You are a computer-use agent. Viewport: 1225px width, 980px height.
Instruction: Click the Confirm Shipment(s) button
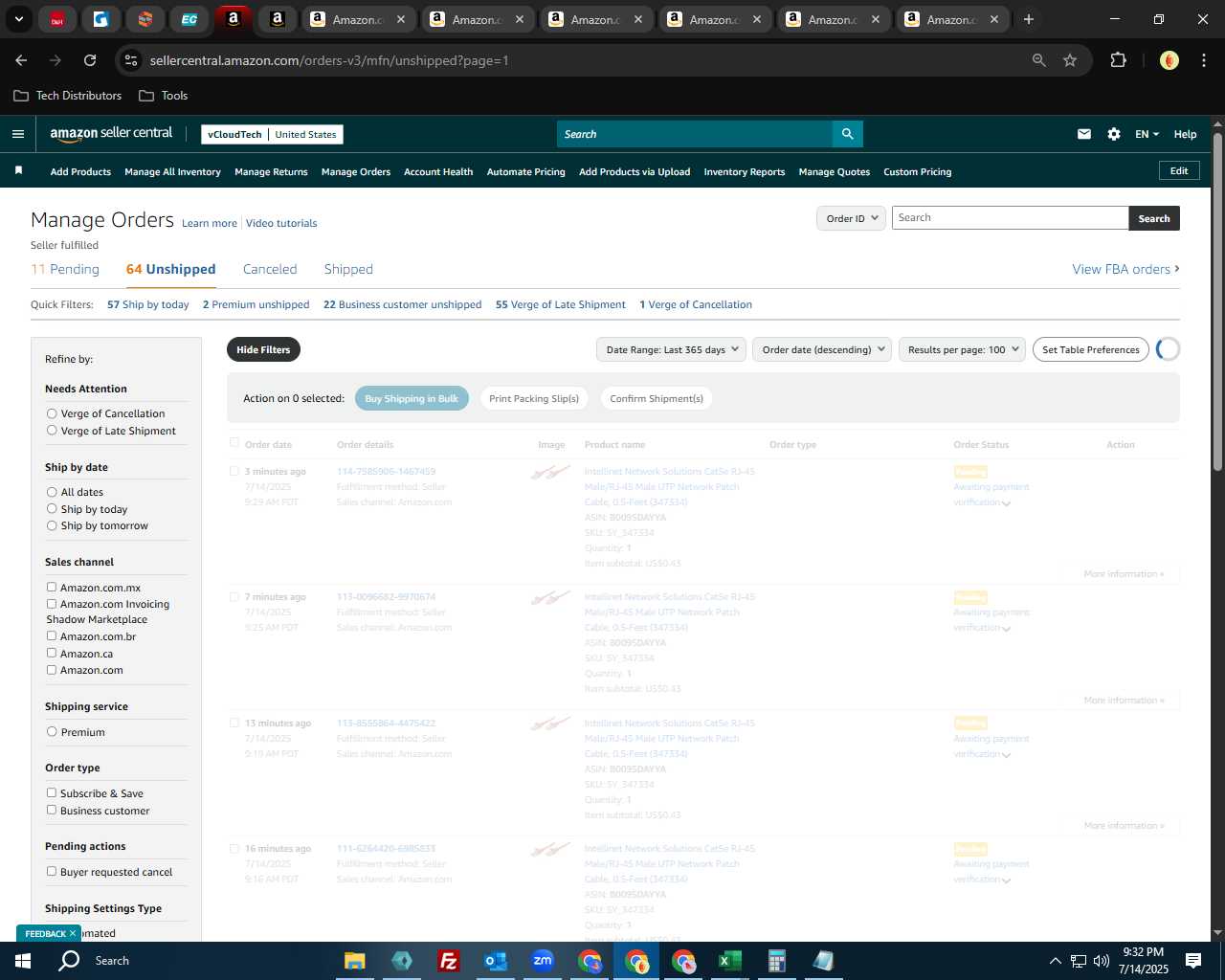coord(657,398)
